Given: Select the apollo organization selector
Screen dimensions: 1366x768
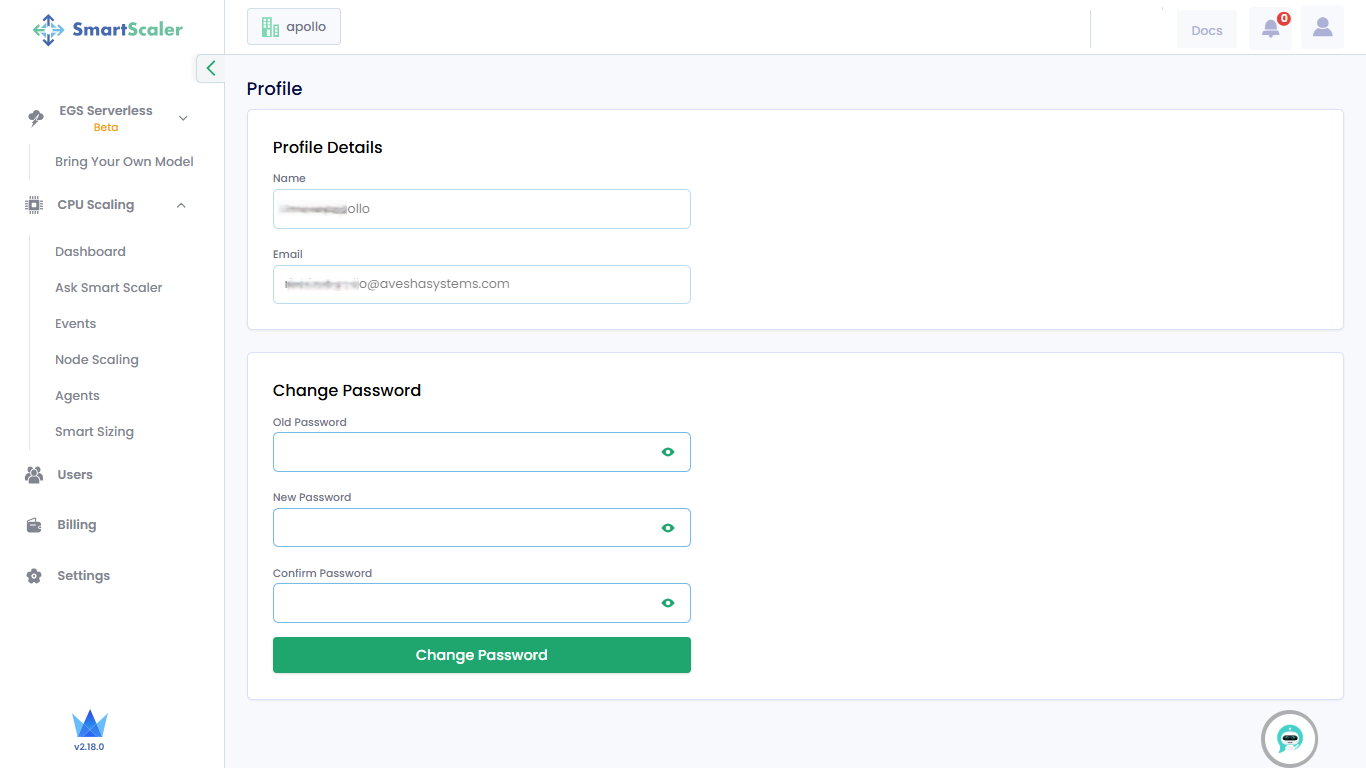Looking at the screenshot, I should 294,27.
